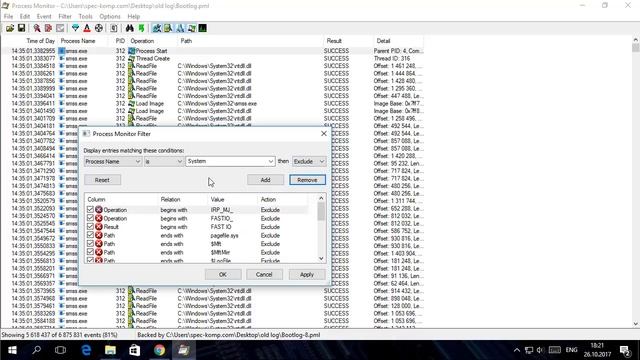Screen dimensions: 640x360
Task: Click the Save toolbar icon
Action: pos(21,28)
